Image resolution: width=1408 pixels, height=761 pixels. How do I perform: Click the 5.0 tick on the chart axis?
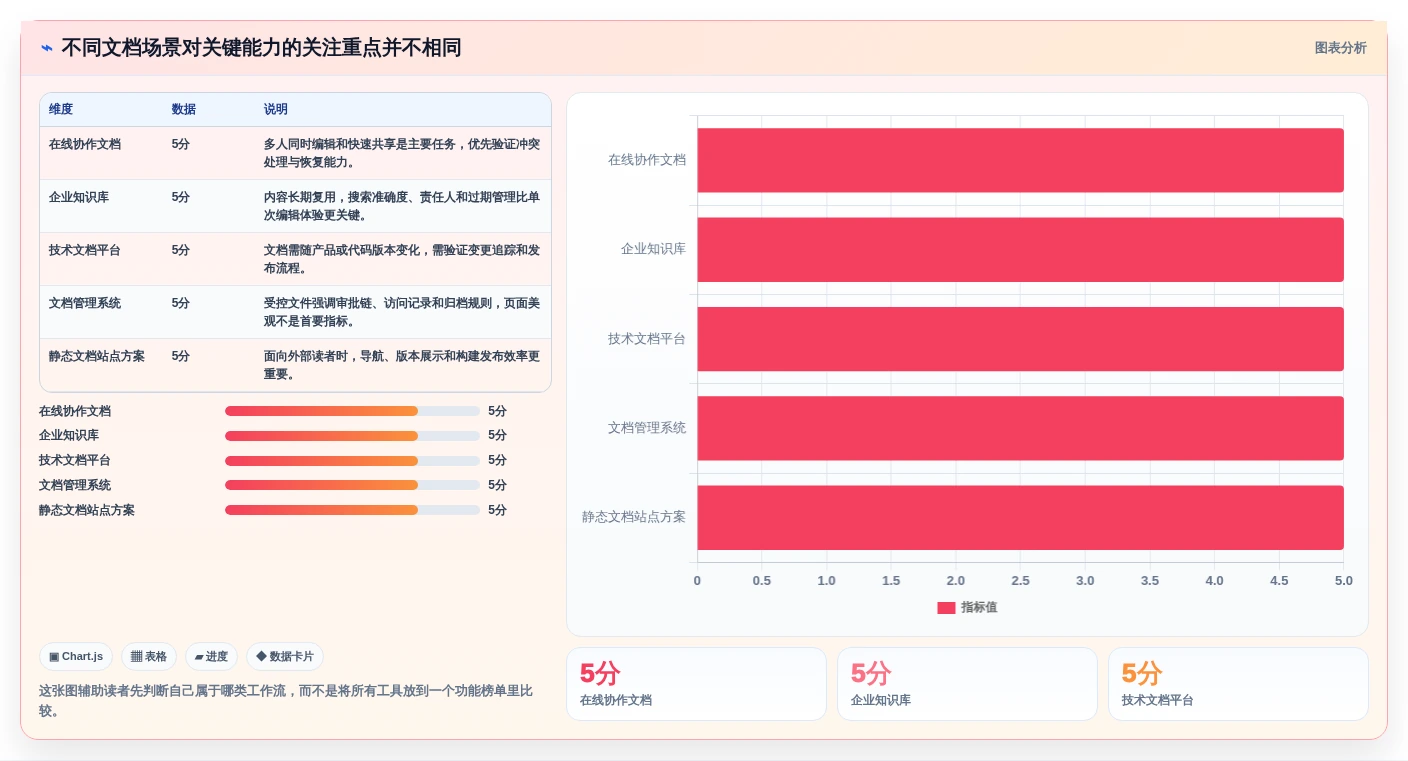tap(1343, 581)
